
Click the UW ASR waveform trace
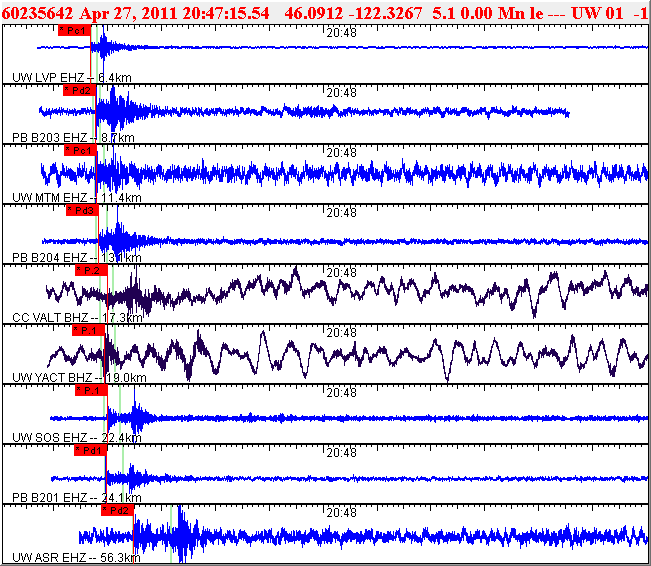[x=363, y=536]
